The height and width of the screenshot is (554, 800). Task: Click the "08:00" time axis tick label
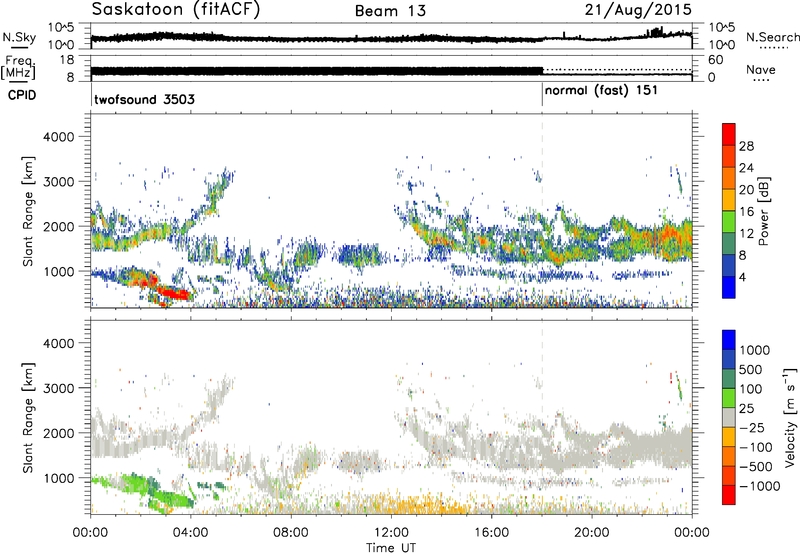coord(291,533)
